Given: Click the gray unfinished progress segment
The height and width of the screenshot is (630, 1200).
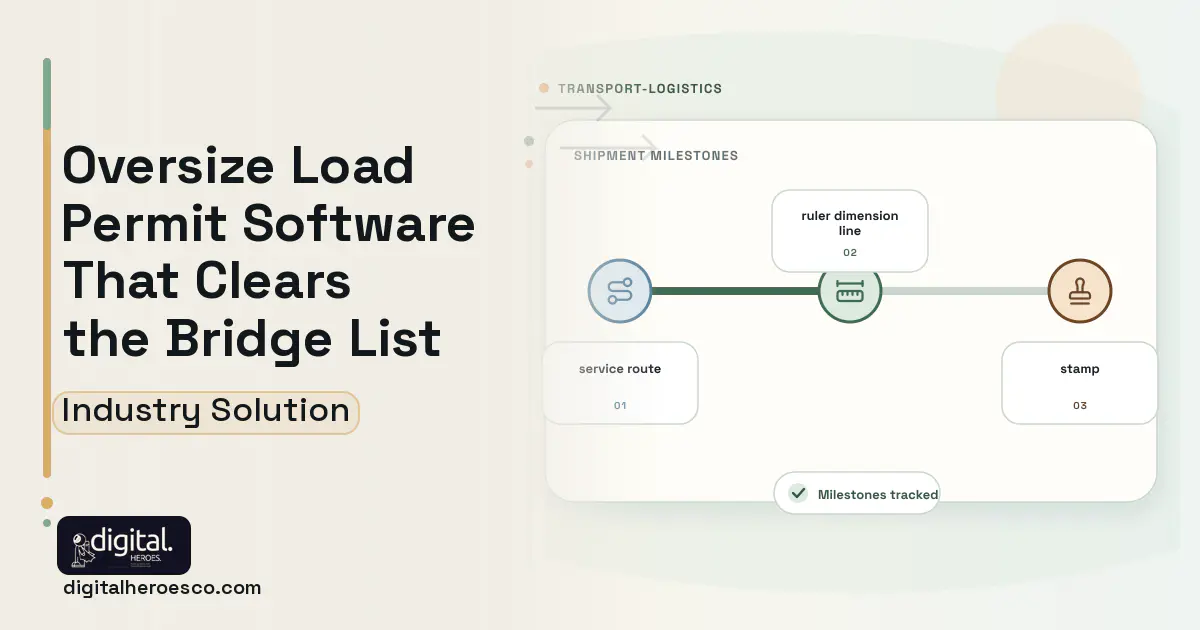Looking at the screenshot, I should (x=965, y=291).
